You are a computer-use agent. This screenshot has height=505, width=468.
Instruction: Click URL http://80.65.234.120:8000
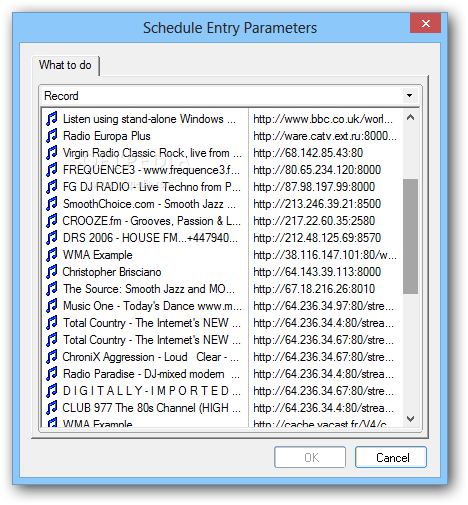tap(317, 170)
